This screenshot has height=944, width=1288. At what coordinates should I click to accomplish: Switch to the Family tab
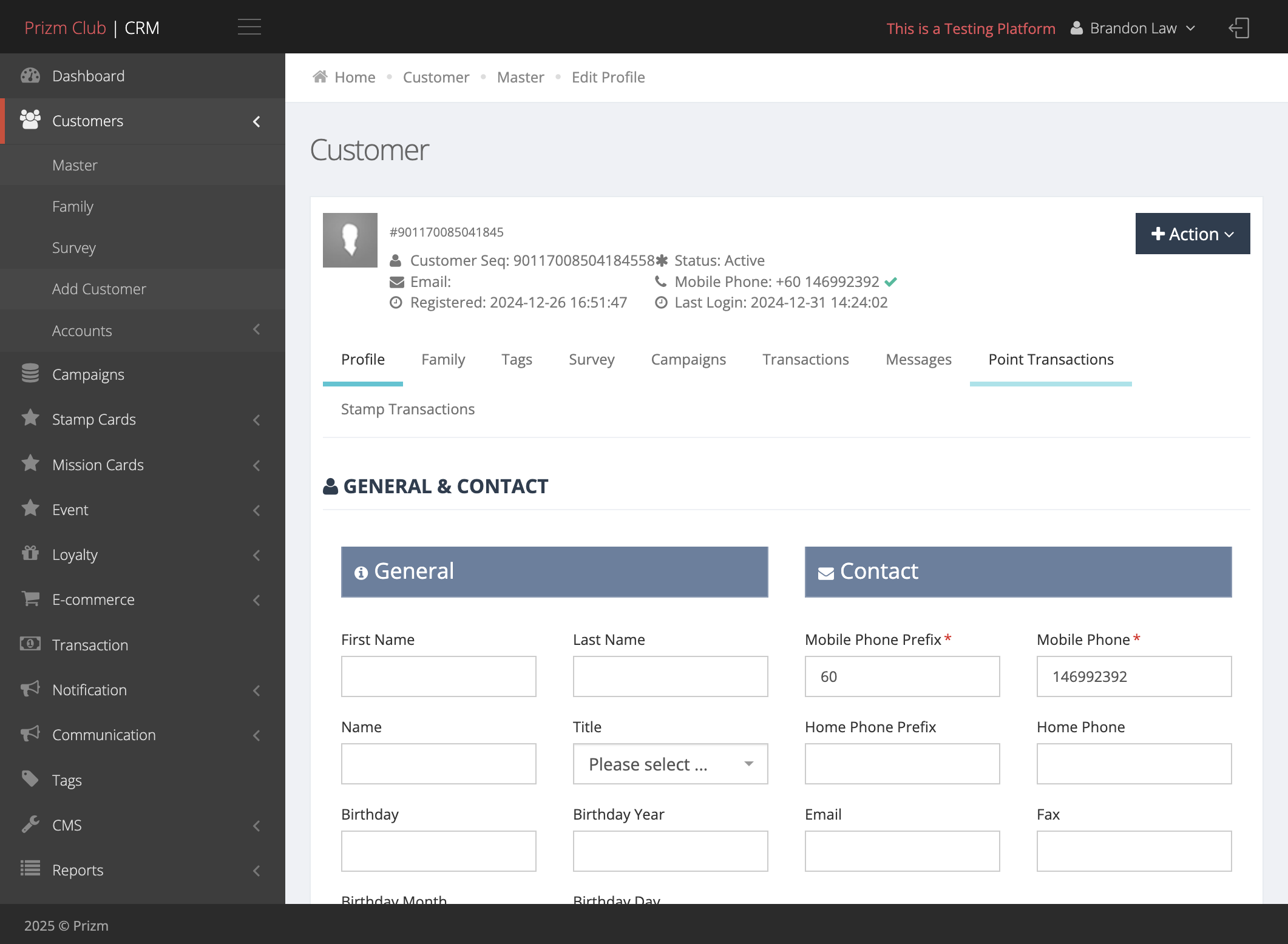(x=443, y=360)
